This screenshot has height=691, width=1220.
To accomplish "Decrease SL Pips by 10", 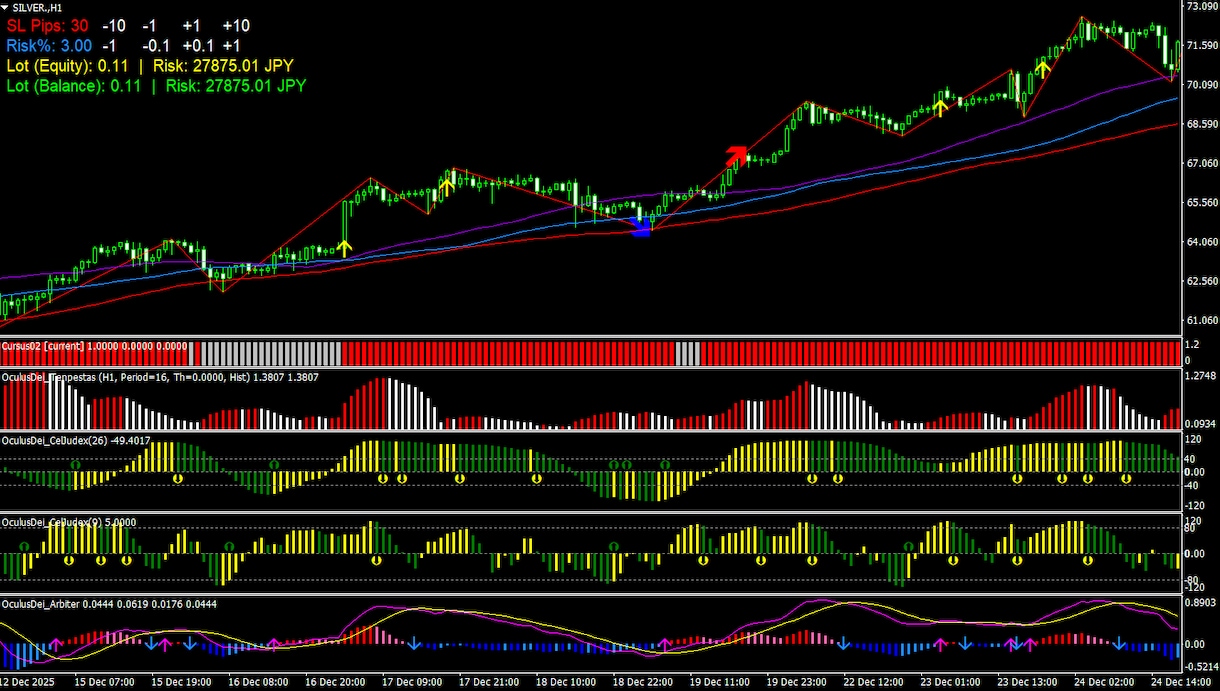I will pyautogui.click(x=114, y=25).
